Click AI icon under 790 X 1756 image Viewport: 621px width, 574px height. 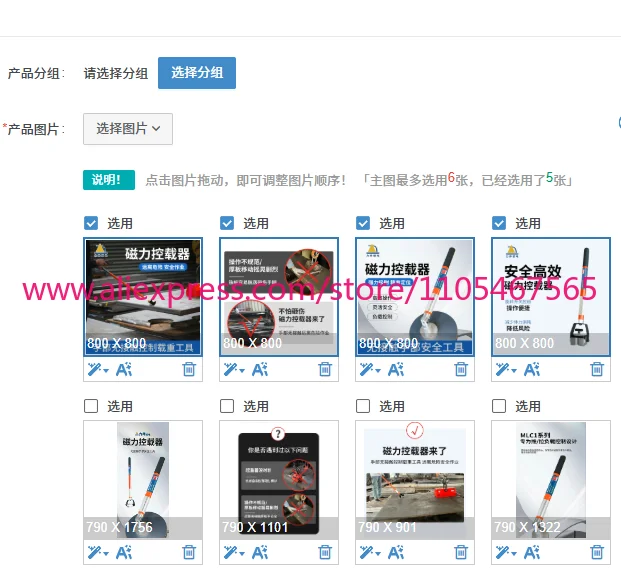pos(124,552)
